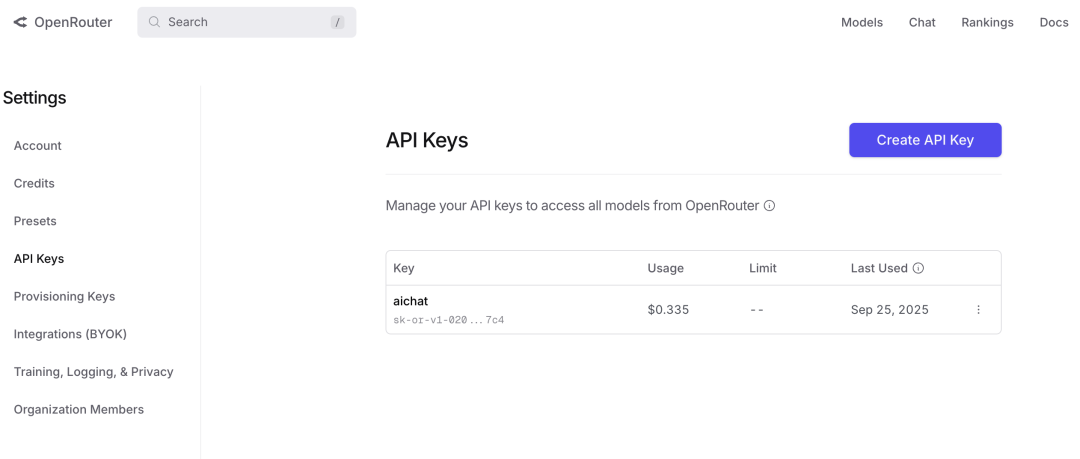Image resolution: width=1080 pixels, height=459 pixels.
Task: Go to Integrations (BYOK) settings
Action: click(70, 334)
